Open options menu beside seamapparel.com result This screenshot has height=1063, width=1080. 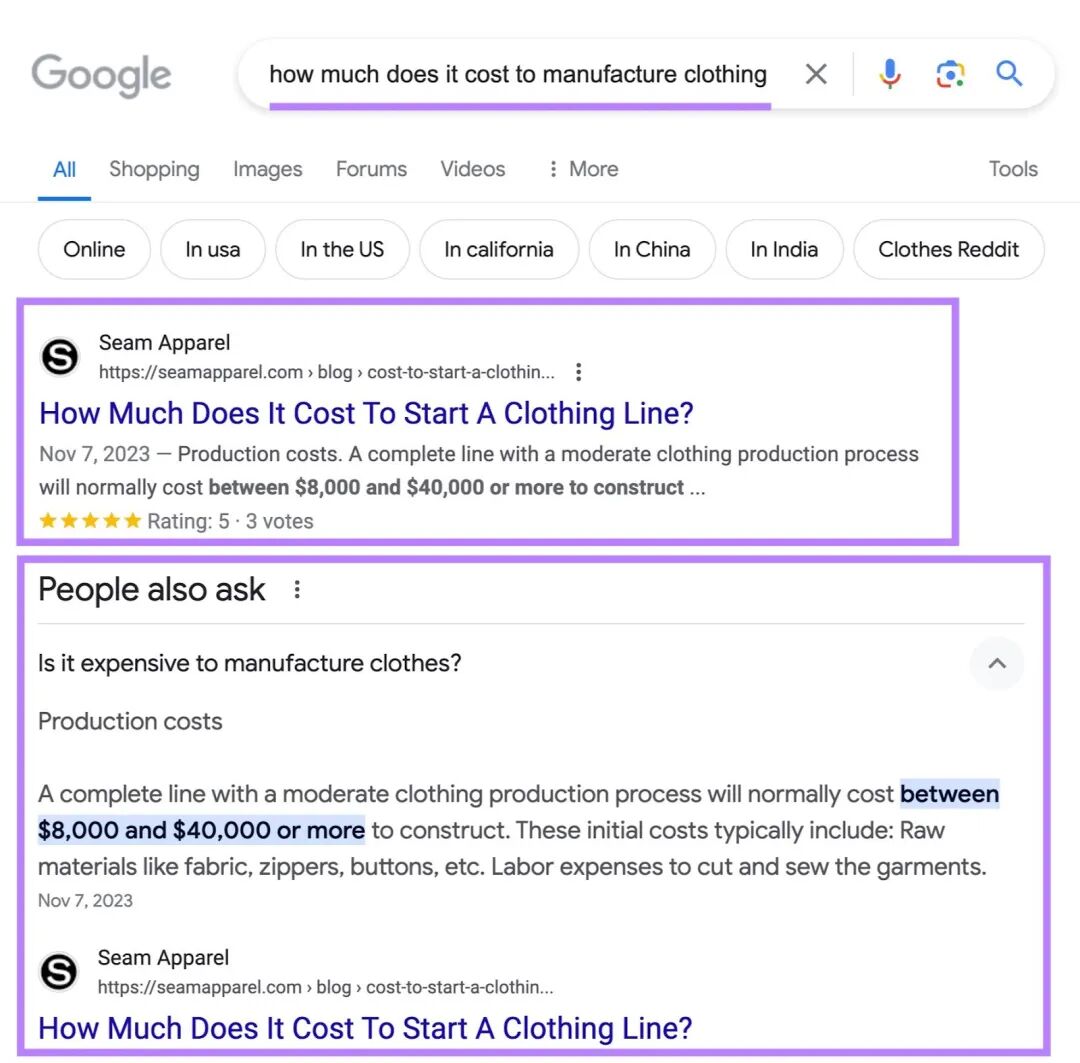pos(579,372)
